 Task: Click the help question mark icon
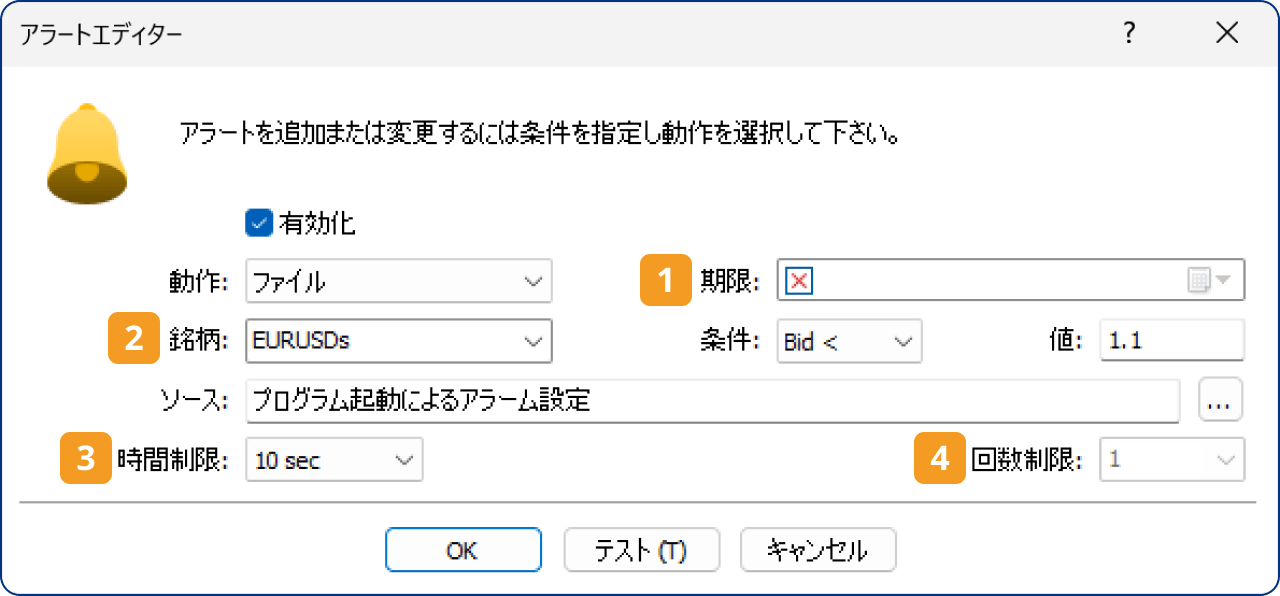[1128, 33]
